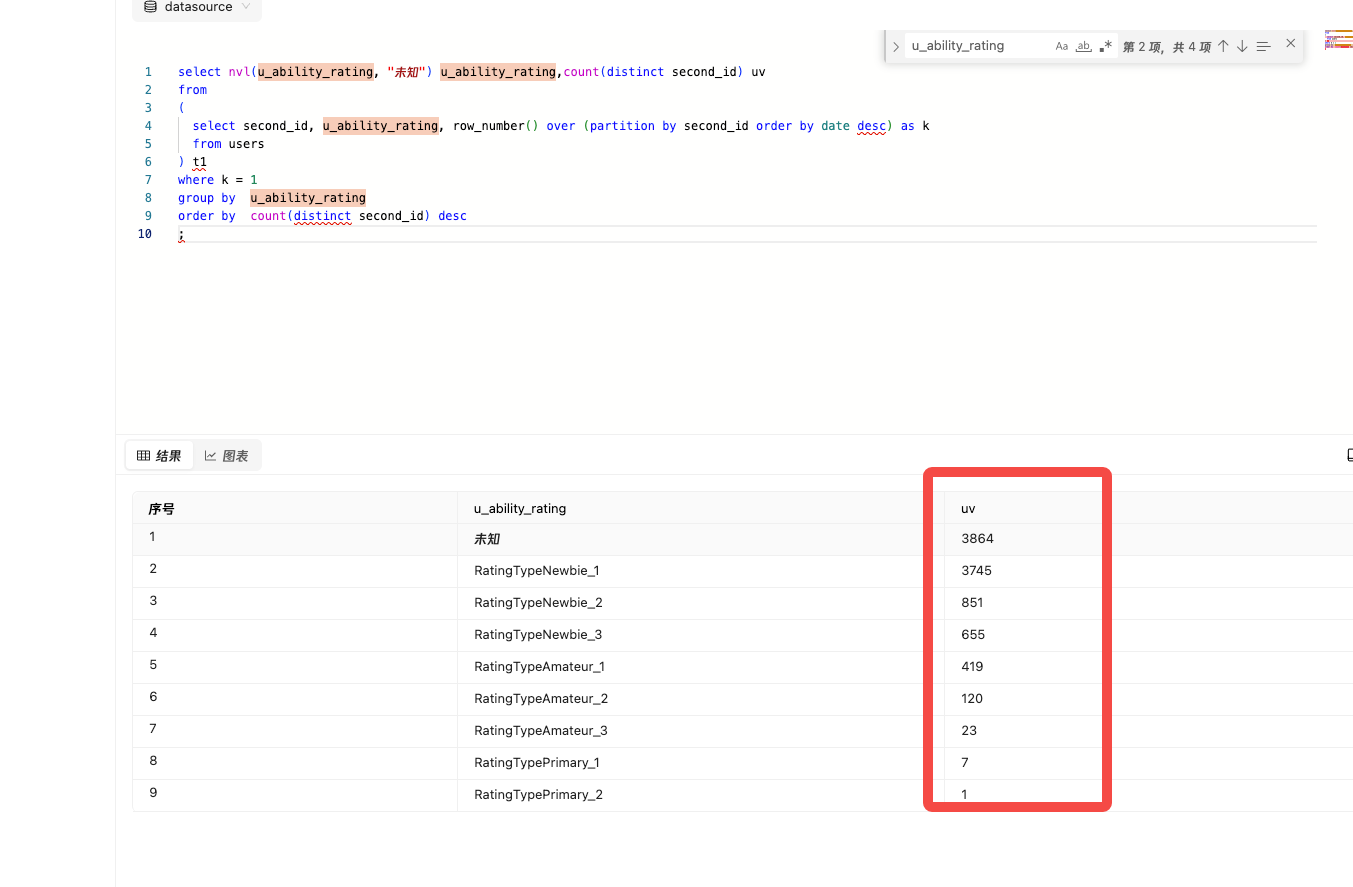Viewport: 1353px width, 887px height.
Task: Switch to the 结果 tab
Action: (159, 456)
